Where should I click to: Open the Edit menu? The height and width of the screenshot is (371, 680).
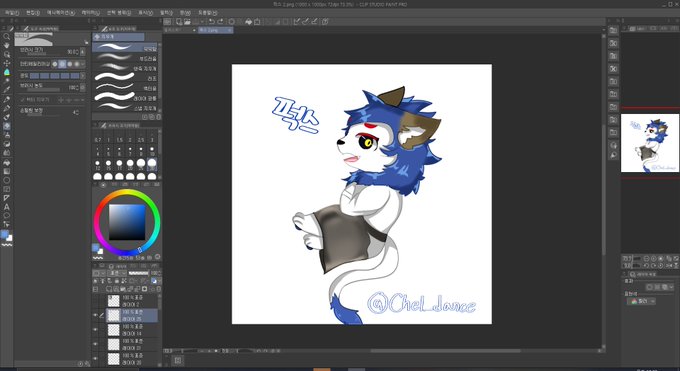click(x=33, y=13)
